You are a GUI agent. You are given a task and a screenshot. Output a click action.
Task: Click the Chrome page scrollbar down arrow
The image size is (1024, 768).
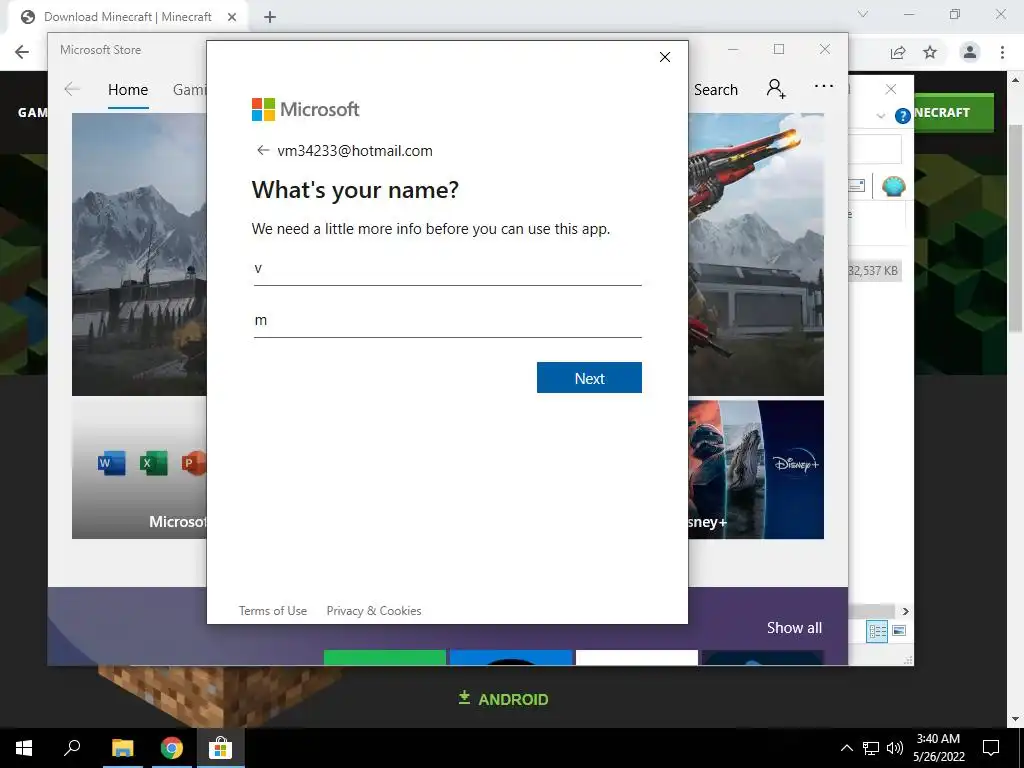click(x=1016, y=719)
